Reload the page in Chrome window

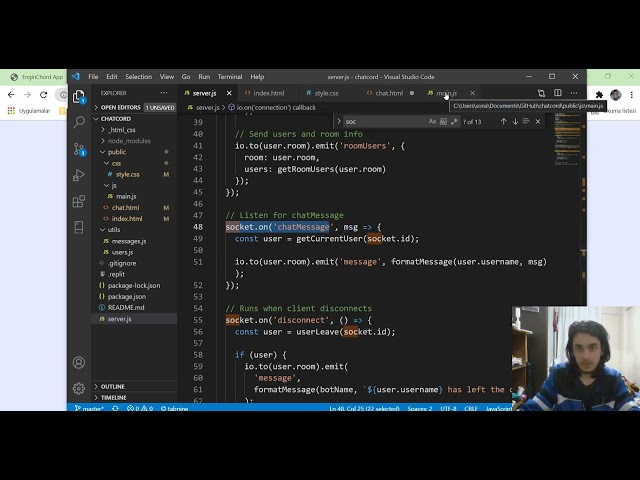[43, 95]
